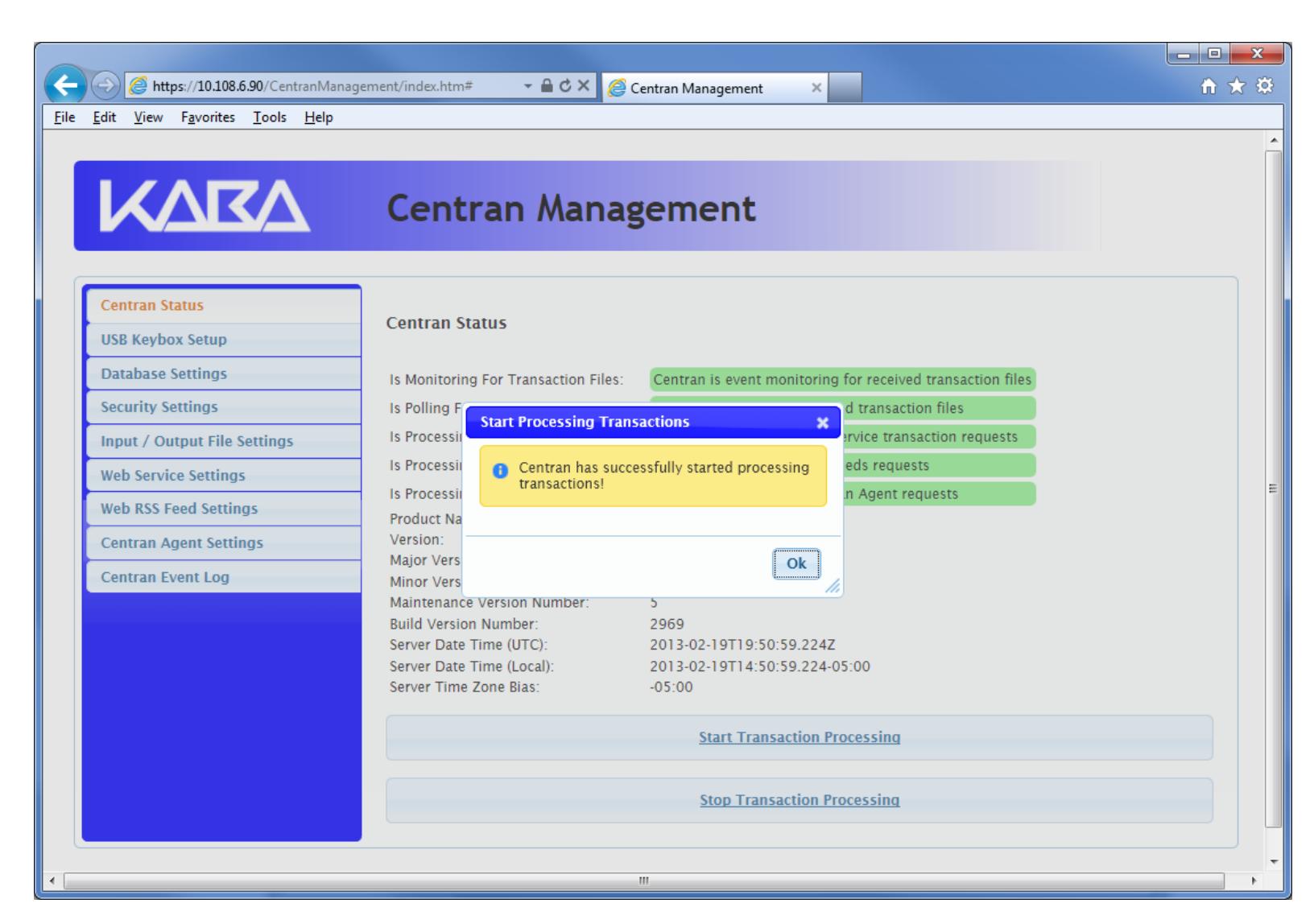Open the View menu
This screenshot has width=1314, height=924.
pos(148,118)
